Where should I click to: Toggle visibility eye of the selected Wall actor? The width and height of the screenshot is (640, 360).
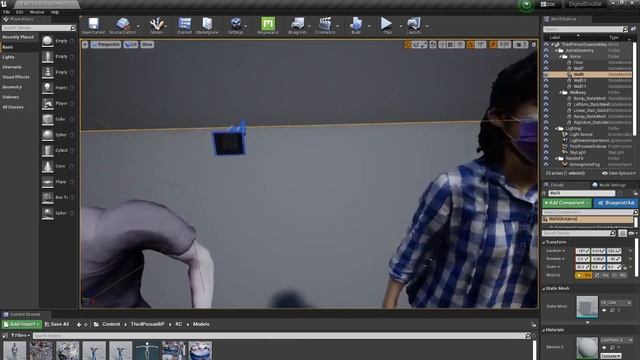point(547,75)
